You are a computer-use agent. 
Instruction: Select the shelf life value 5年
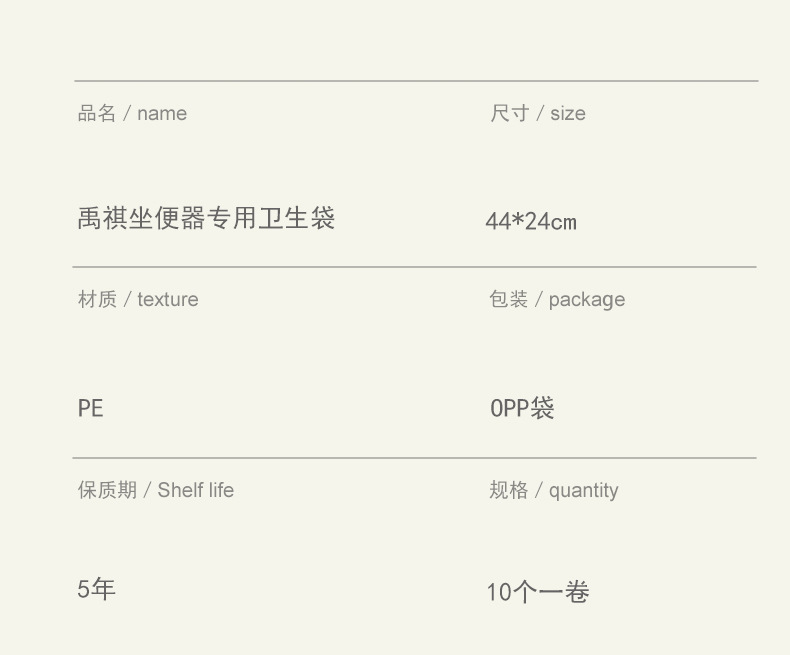[97, 589]
